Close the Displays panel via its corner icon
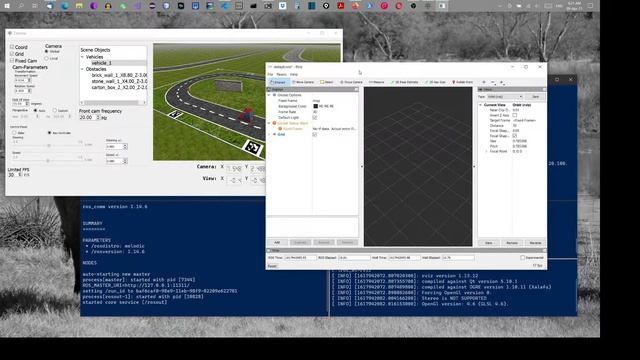Viewport: 640px width, 360px height. click(x=356, y=89)
